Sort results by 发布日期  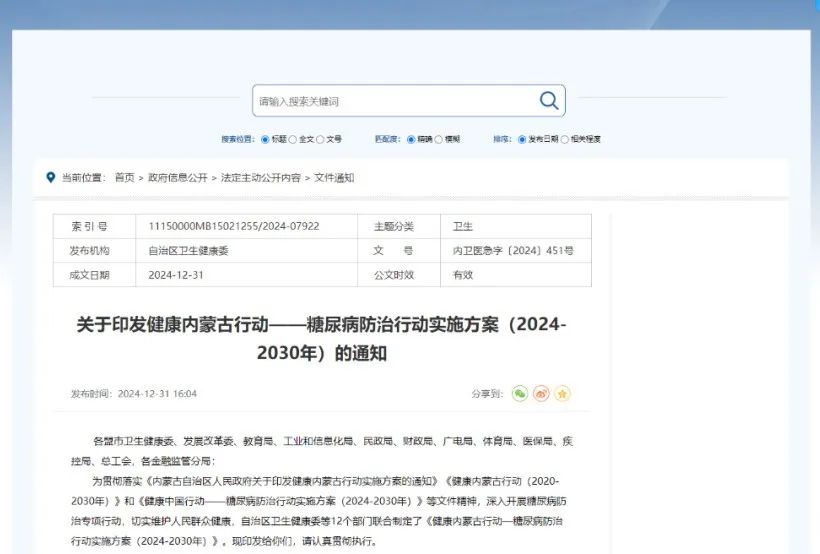[x=522, y=139]
